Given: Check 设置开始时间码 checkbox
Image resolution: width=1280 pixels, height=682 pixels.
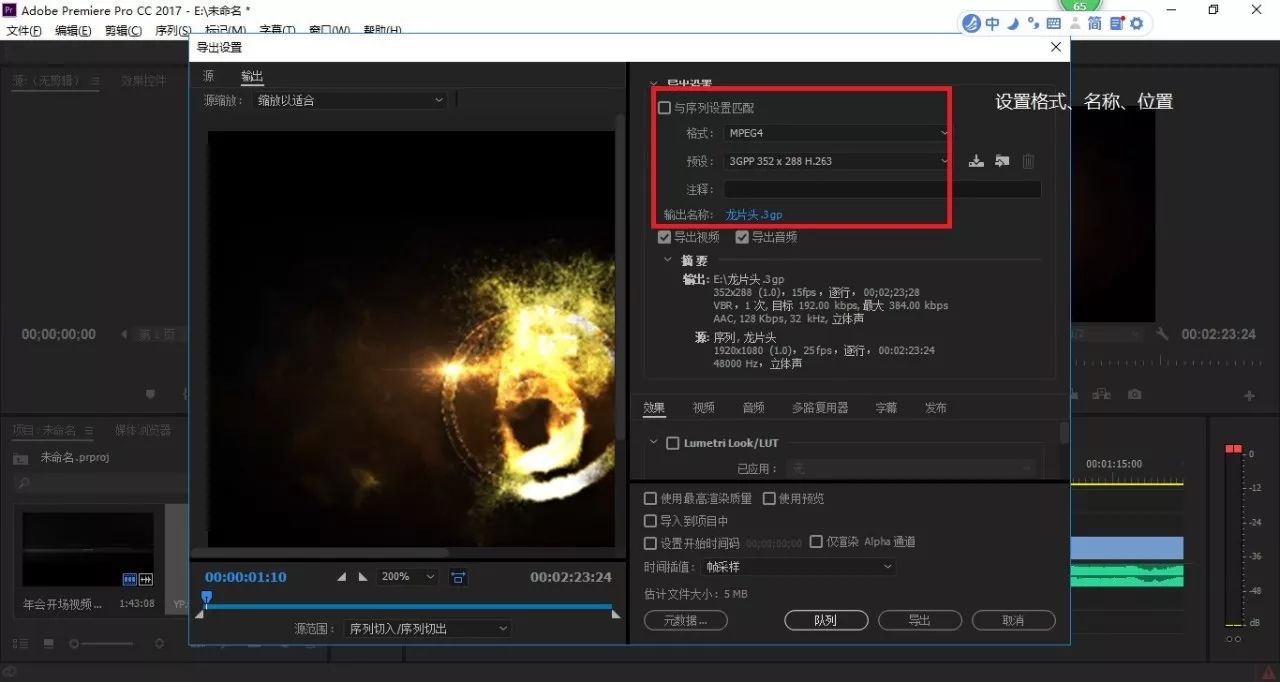Looking at the screenshot, I should (651, 543).
